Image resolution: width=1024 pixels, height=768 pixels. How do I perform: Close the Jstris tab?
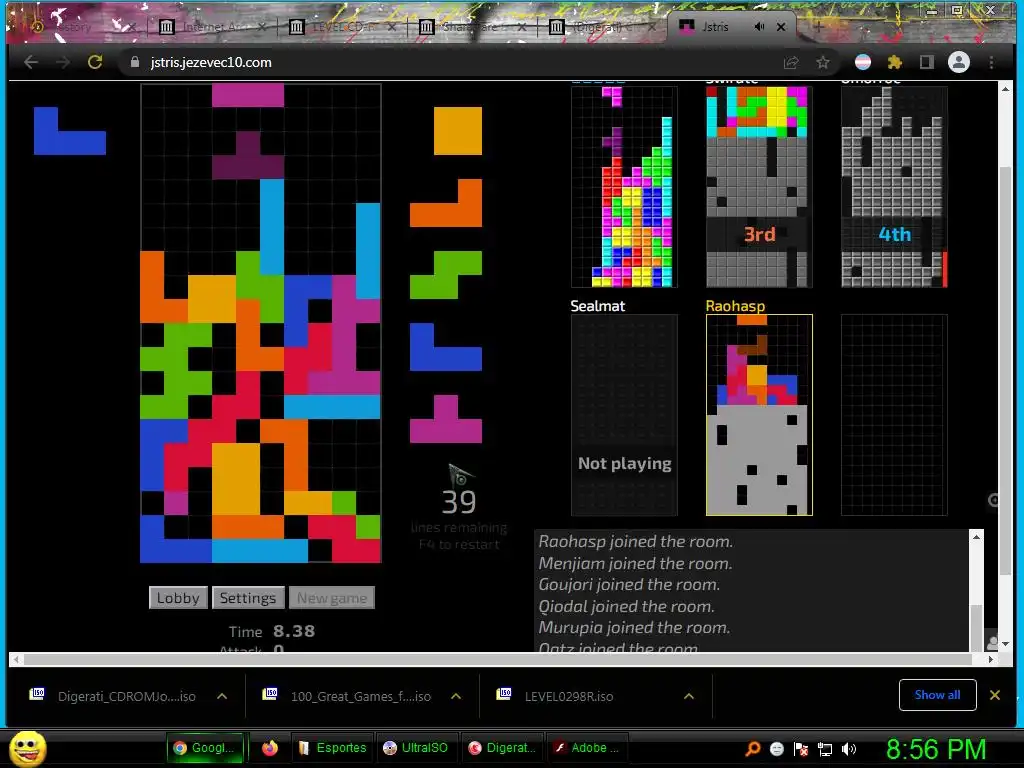click(x=781, y=27)
